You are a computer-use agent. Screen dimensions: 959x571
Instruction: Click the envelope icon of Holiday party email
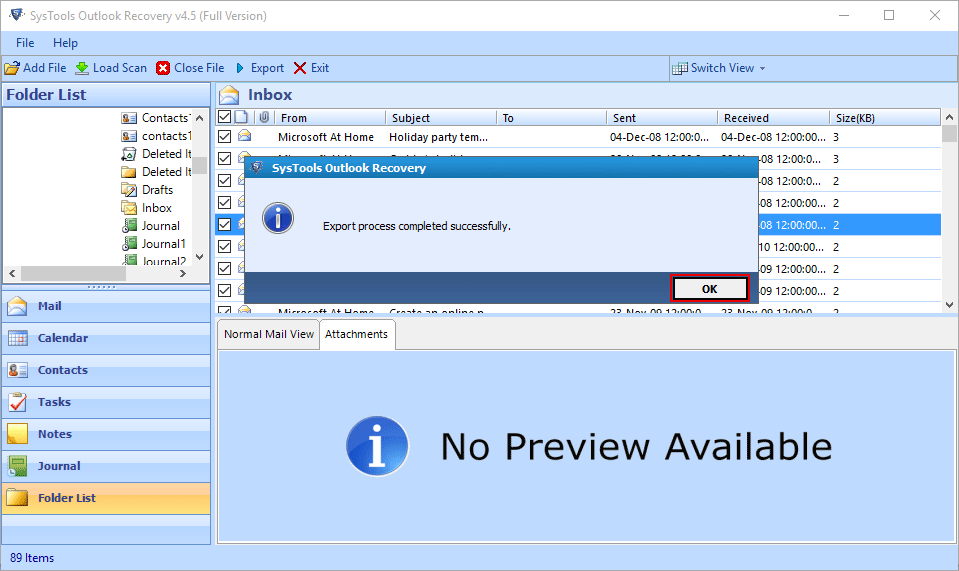[x=245, y=135]
